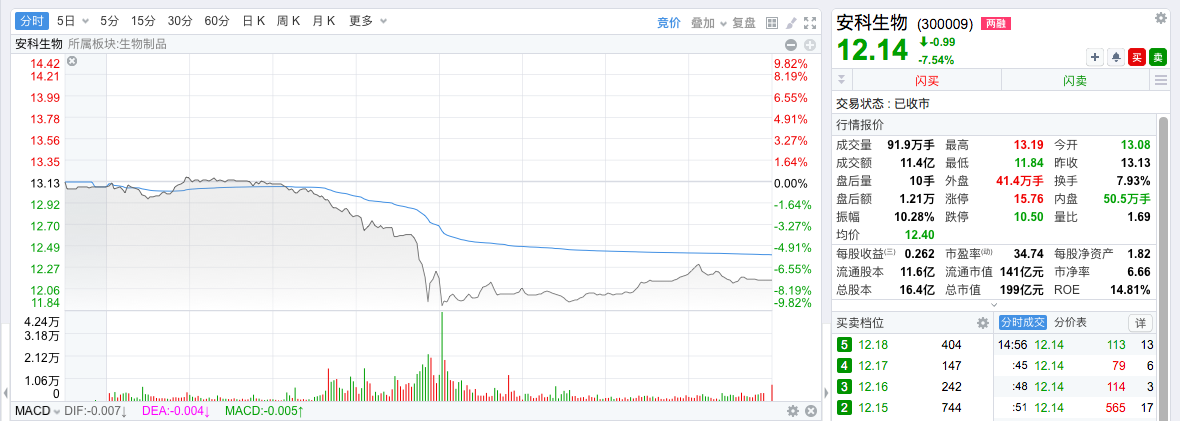
Task: Switch to 60分 minute chart
Action: pos(217,21)
